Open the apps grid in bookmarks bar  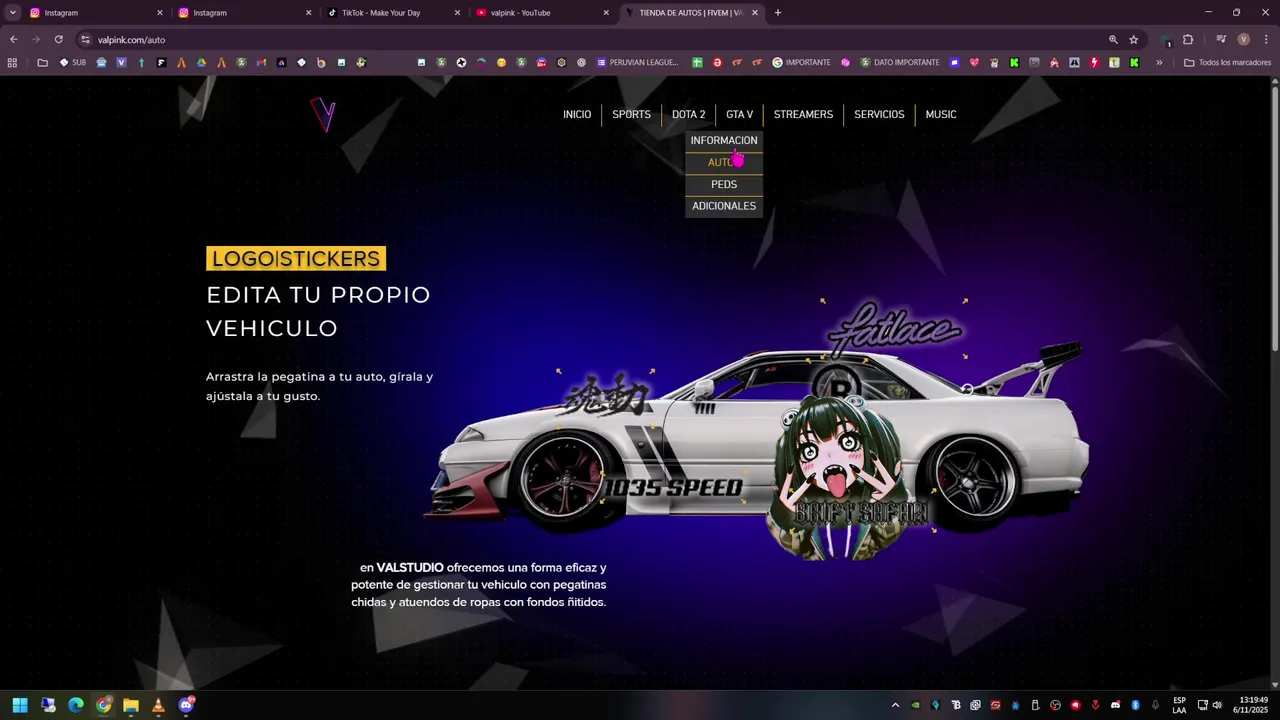pyautogui.click(x=12, y=62)
